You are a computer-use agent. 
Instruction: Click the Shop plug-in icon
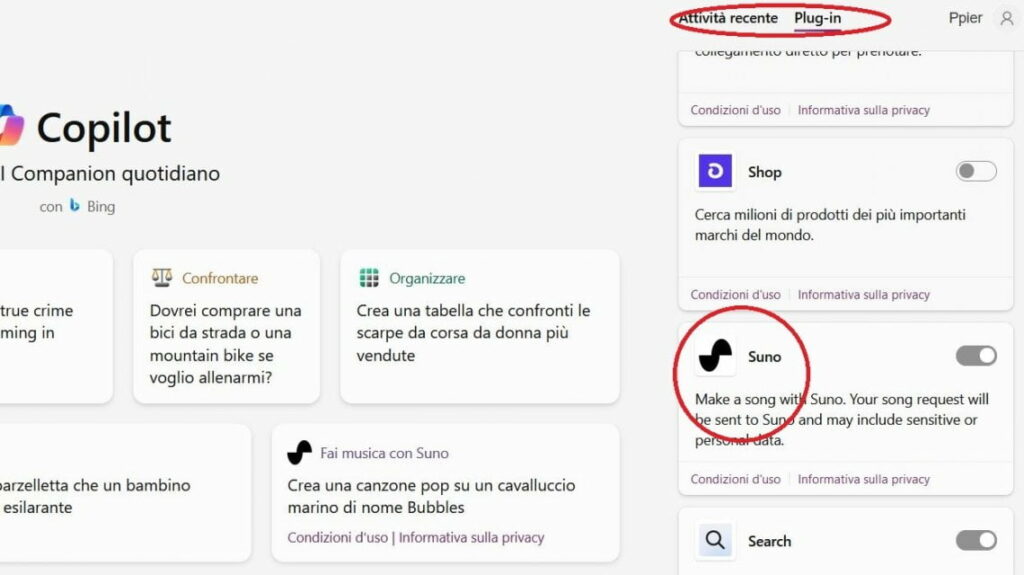(x=714, y=171)
